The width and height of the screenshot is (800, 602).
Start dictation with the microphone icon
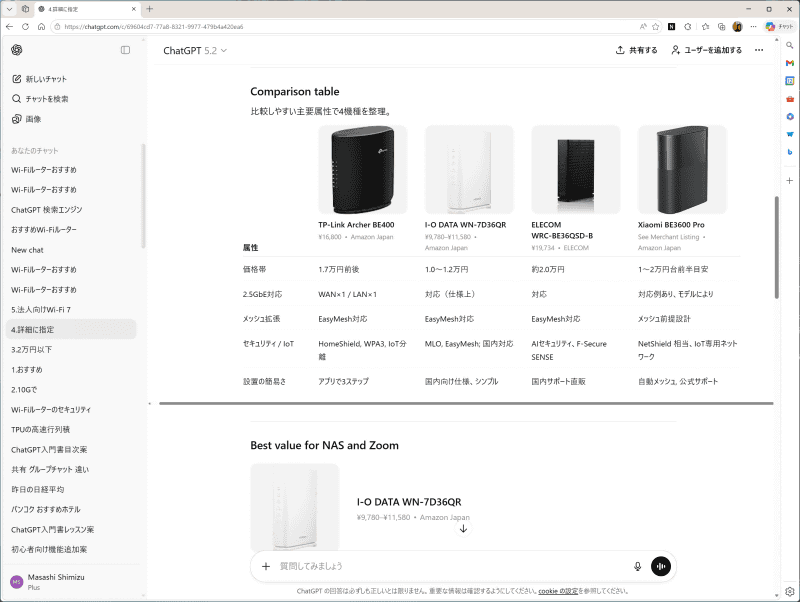[637, 566]
